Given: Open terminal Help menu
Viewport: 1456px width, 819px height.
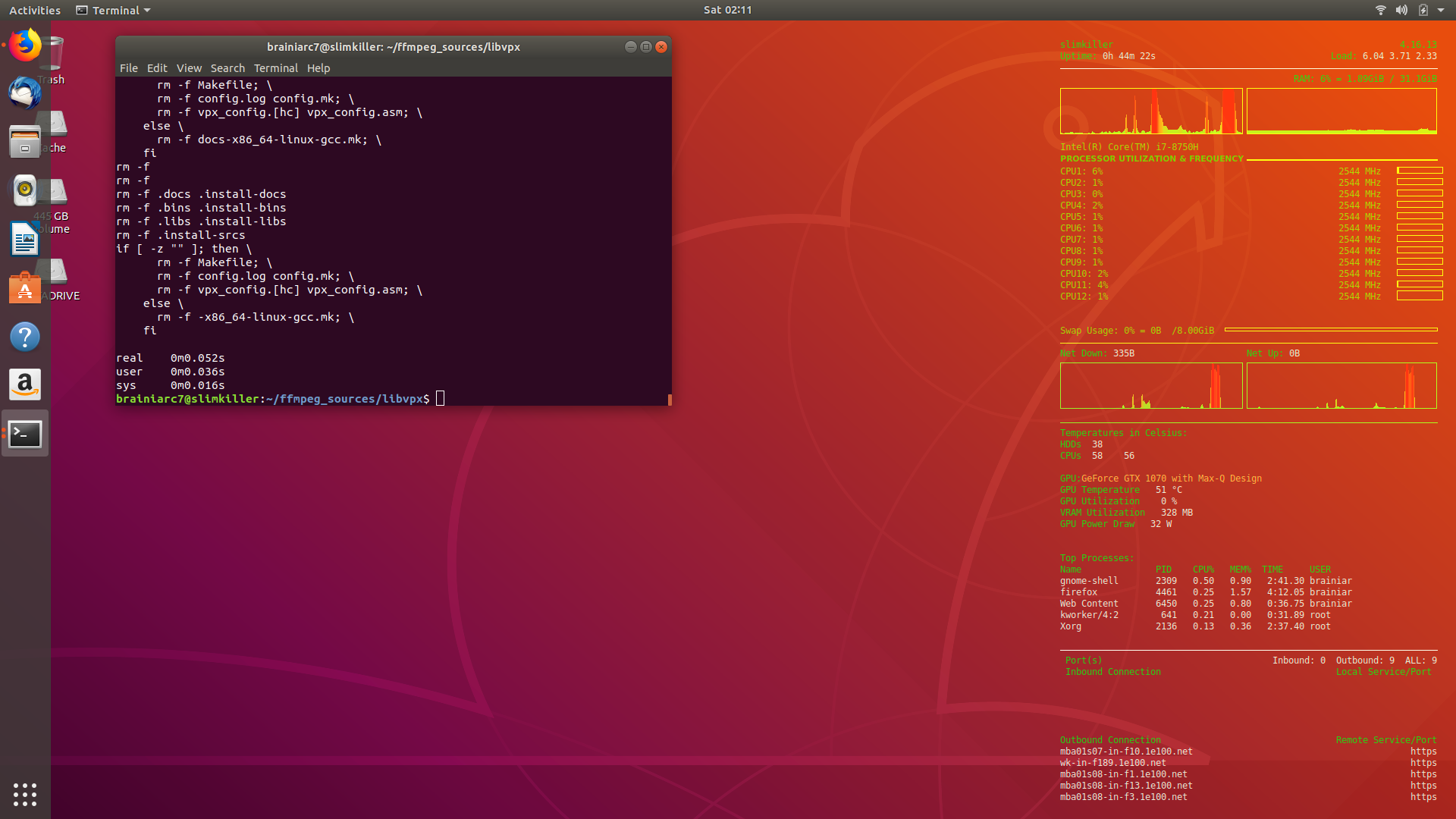Looking at the screenshot, I should pos(318,68).
